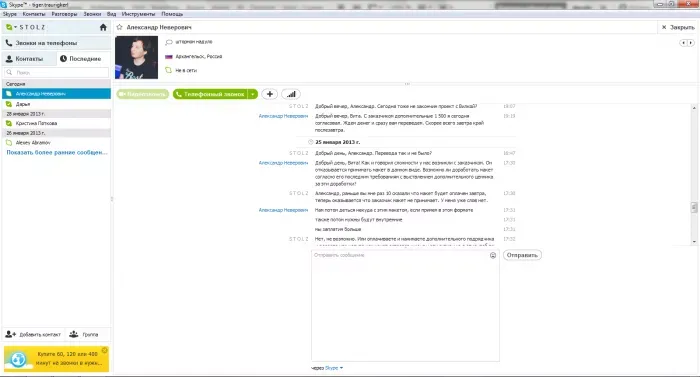Click the Skype credit advertisement banner

pyautogui.click(x=56, y=359)
